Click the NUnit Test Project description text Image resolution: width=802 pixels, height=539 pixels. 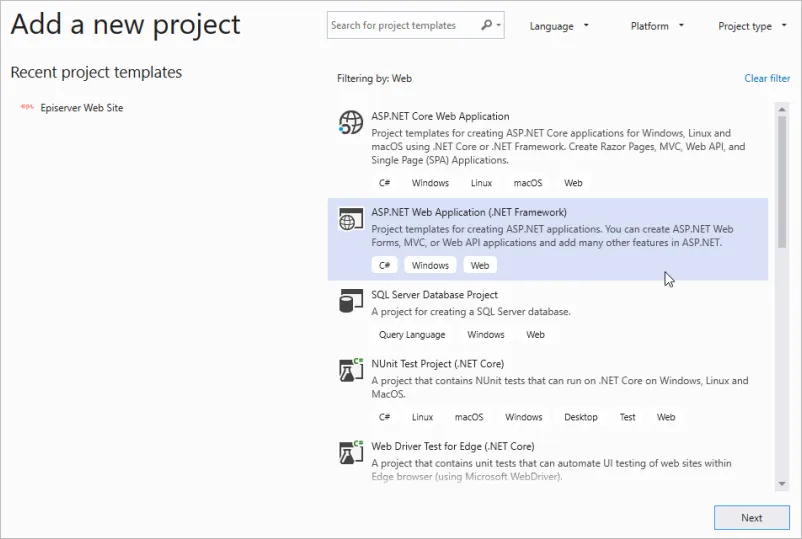[560, 387]
